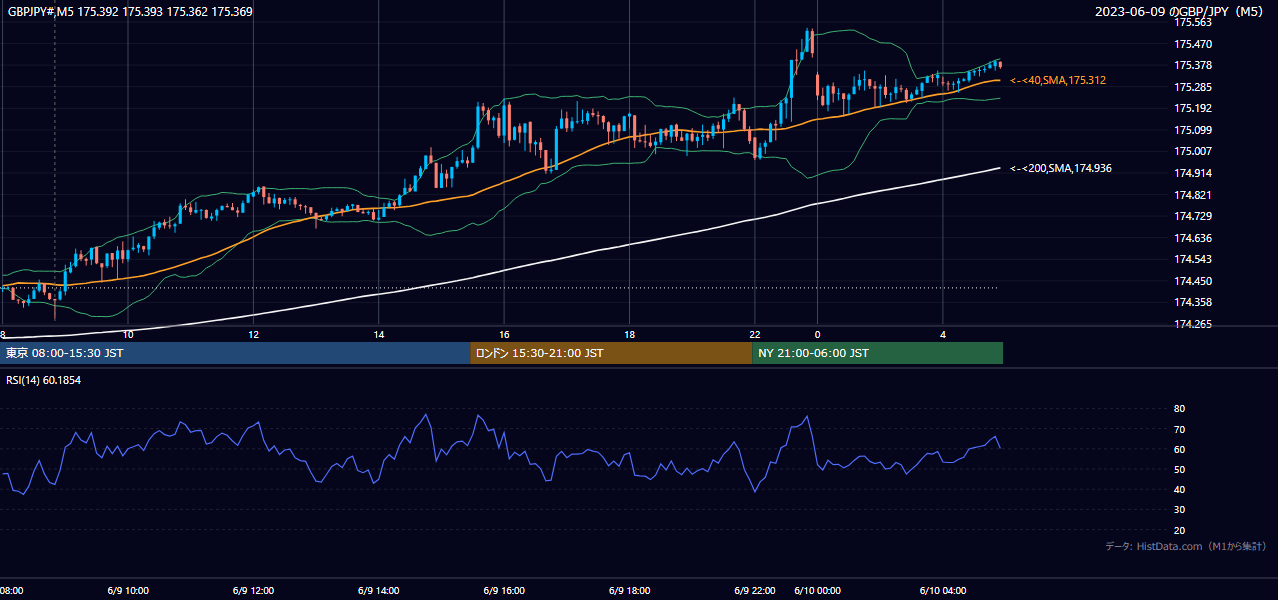The image size is (1278, 600).
Task: Click price axis label 175.007
Action: pyautogui.click(x=1193, y=151)
